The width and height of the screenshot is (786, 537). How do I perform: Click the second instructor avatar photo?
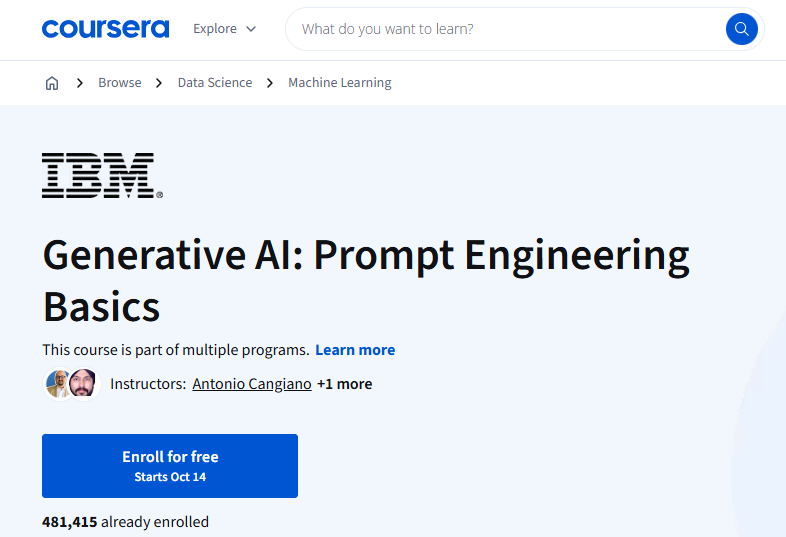(x=83, y=384)
